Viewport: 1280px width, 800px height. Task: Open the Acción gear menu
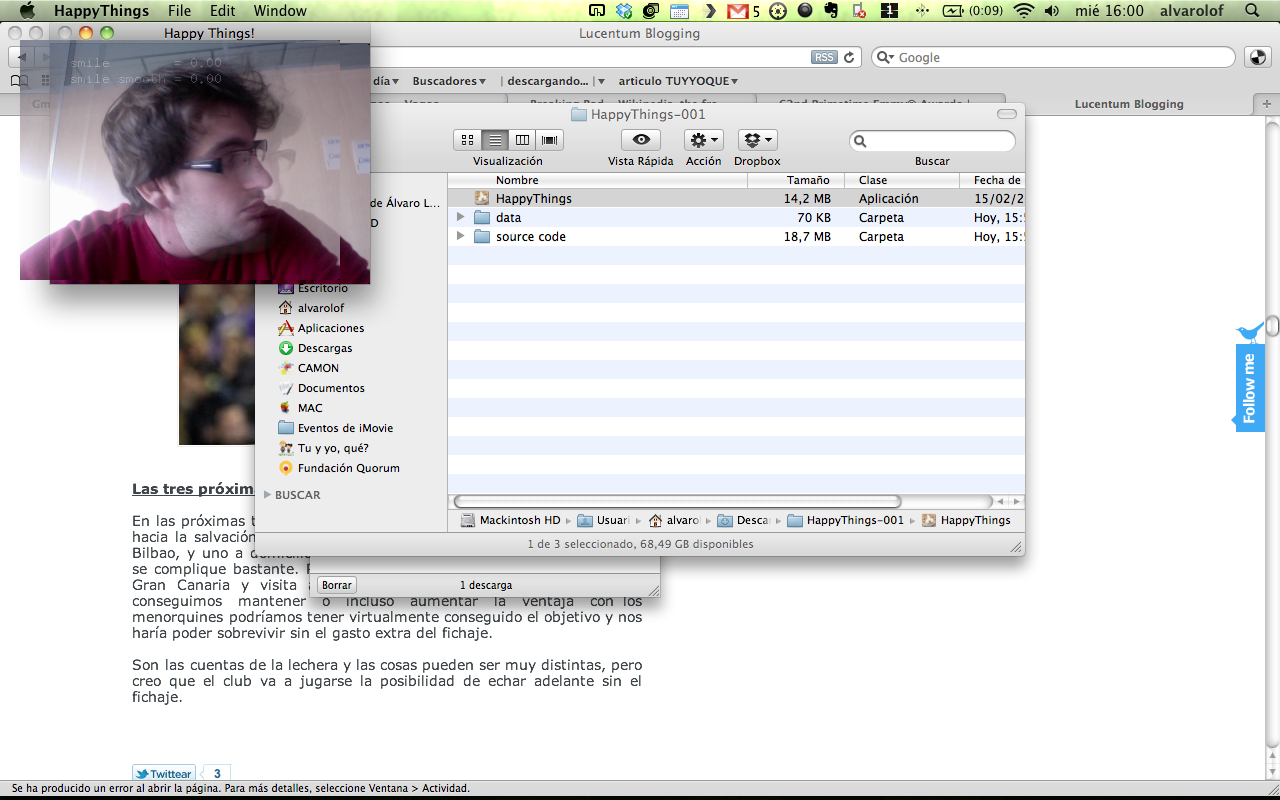coord(704,140)
